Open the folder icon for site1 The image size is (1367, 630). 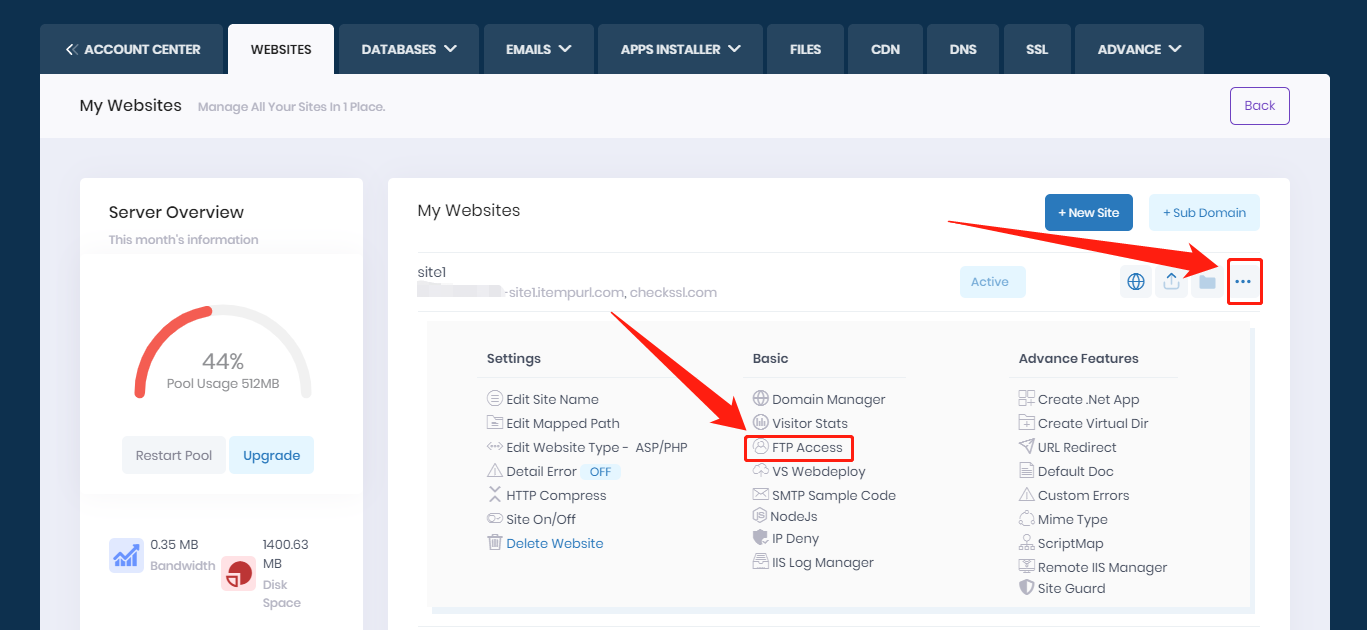click(1207, 282)
